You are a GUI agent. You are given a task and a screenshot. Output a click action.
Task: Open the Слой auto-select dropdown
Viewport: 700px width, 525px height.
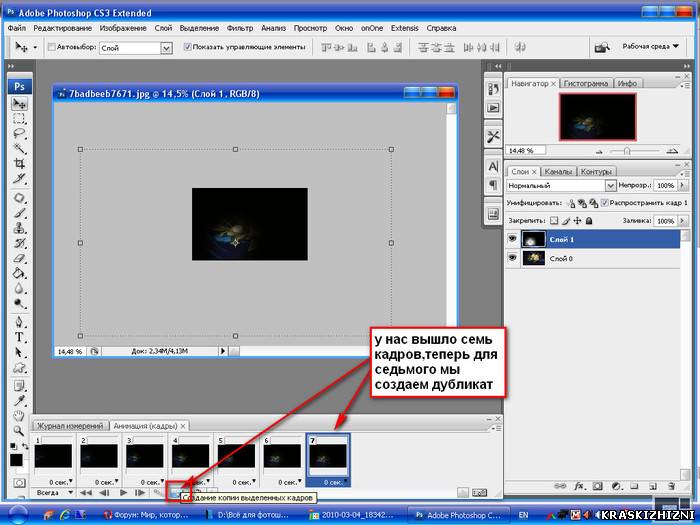(166, 48)
